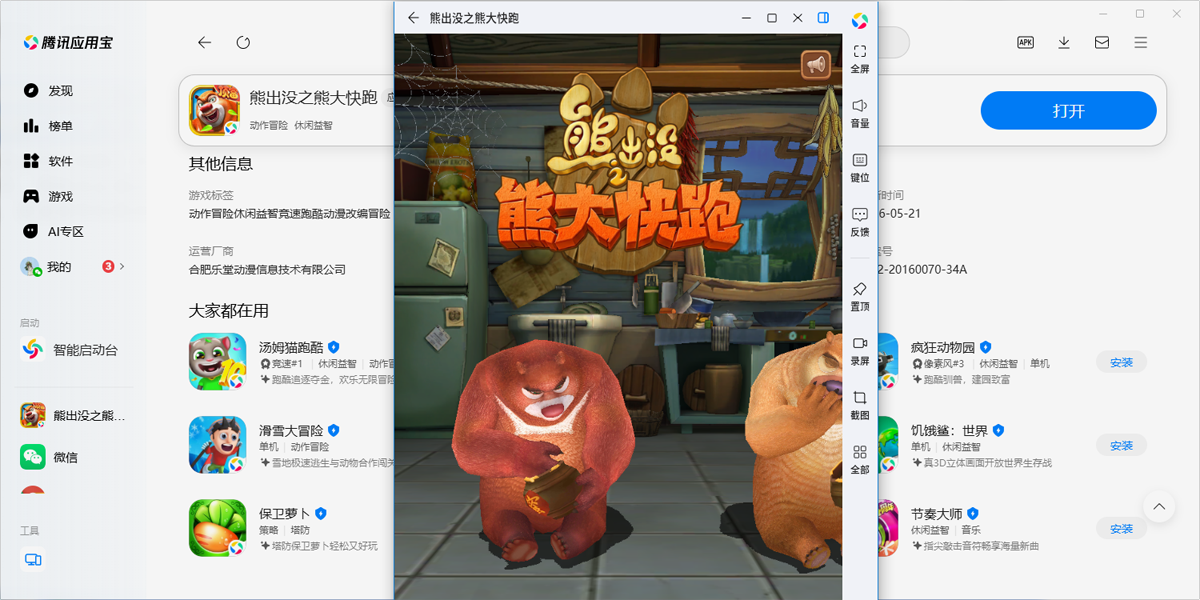The image size is (1200, 600).
Task: Click the 其他信息 heading
Action: pyautogui.click(x=221, y=164)
